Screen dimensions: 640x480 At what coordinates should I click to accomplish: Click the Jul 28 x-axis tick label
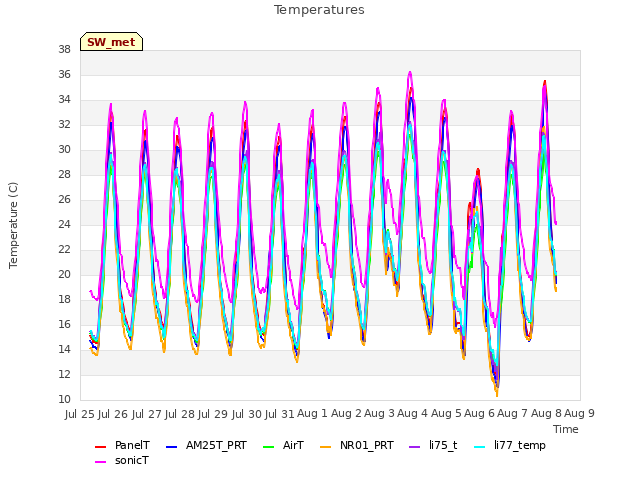[x=180, y=414]
